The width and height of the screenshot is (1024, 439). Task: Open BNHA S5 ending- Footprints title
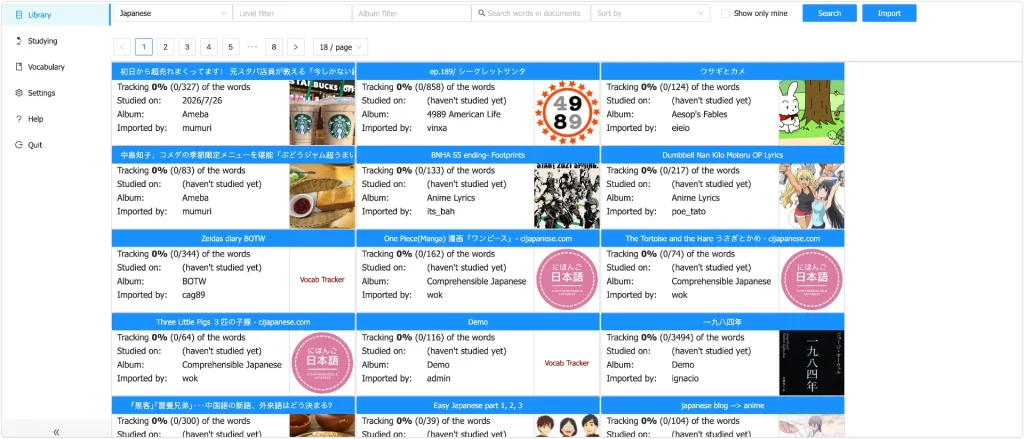pos(478,155)
